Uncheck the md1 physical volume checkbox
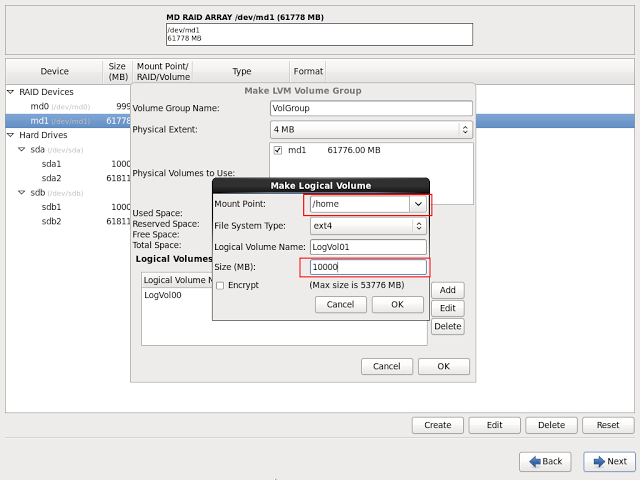 click(278, 150)
